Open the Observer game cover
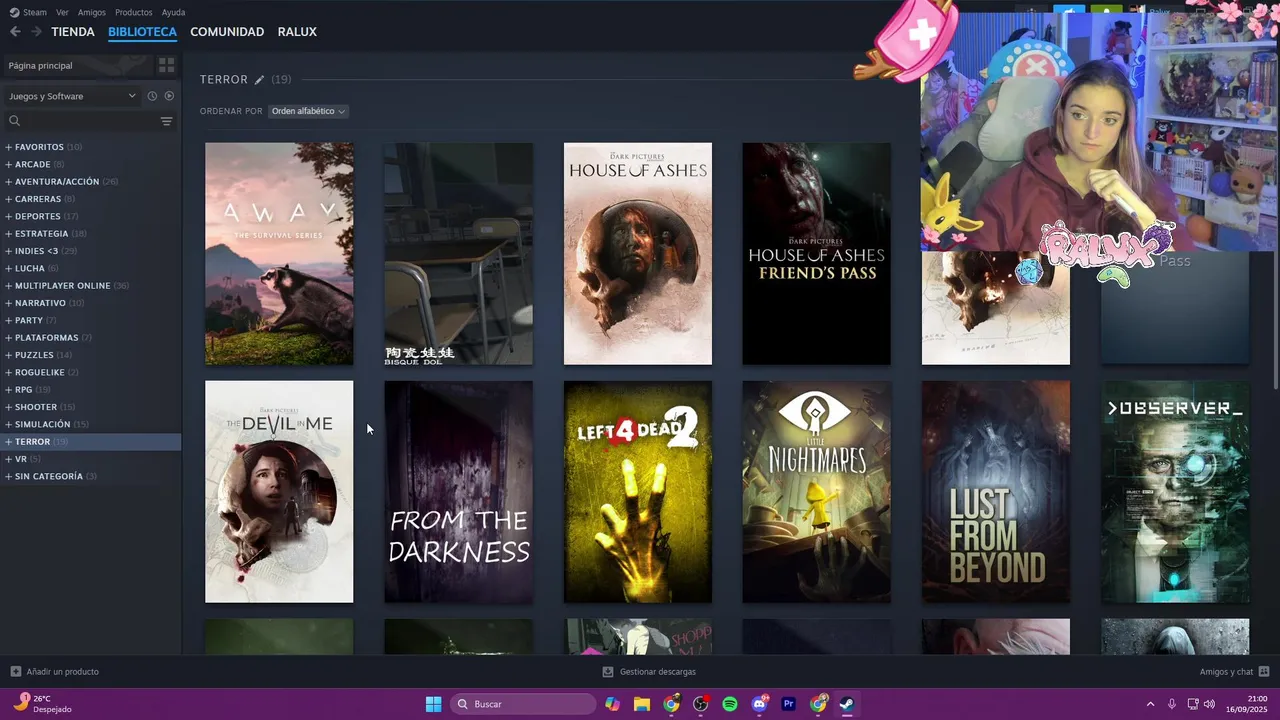The image size is (1280, 720). point(1175,492)
